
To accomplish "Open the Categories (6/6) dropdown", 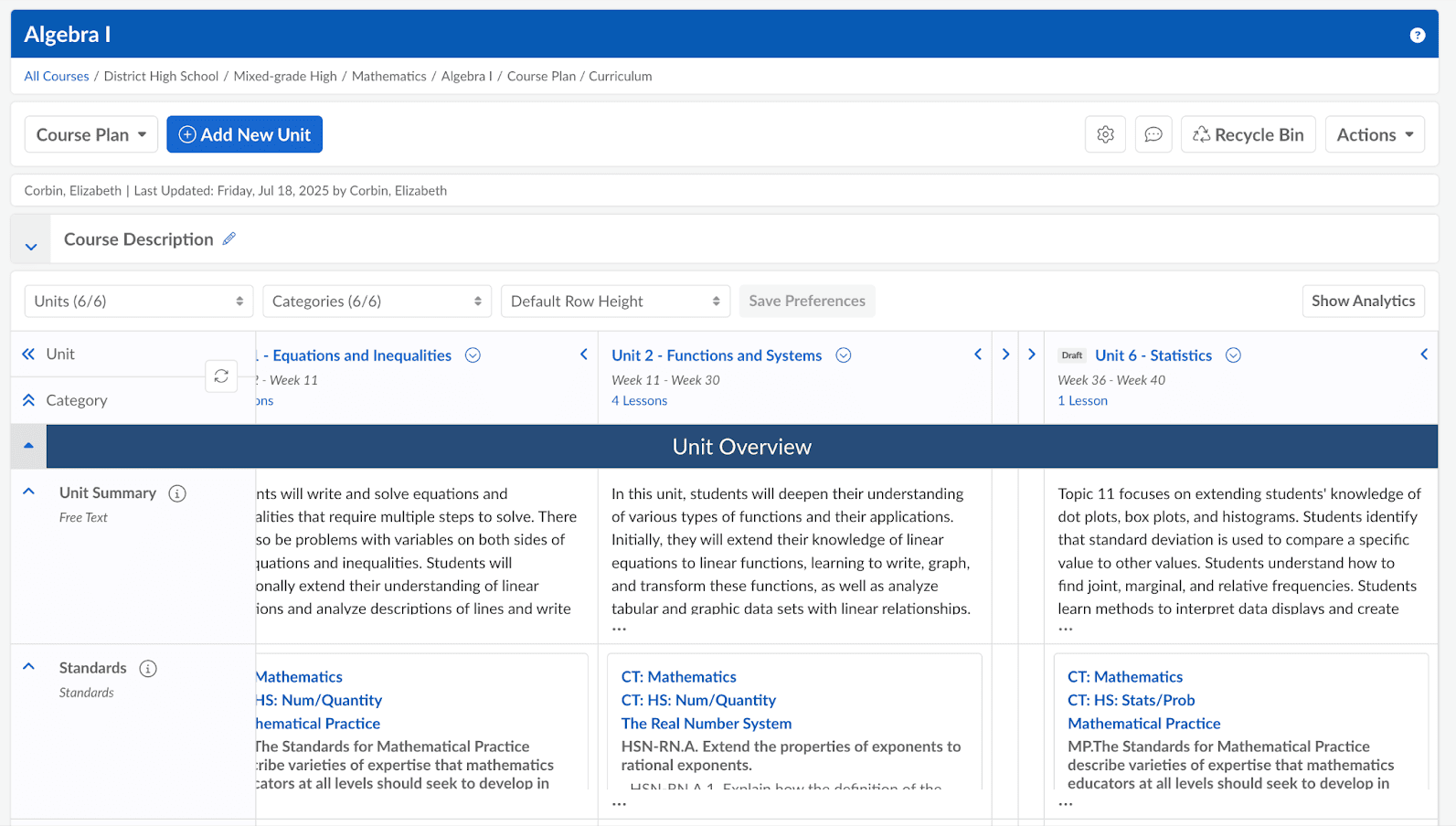I will (377, 302).
